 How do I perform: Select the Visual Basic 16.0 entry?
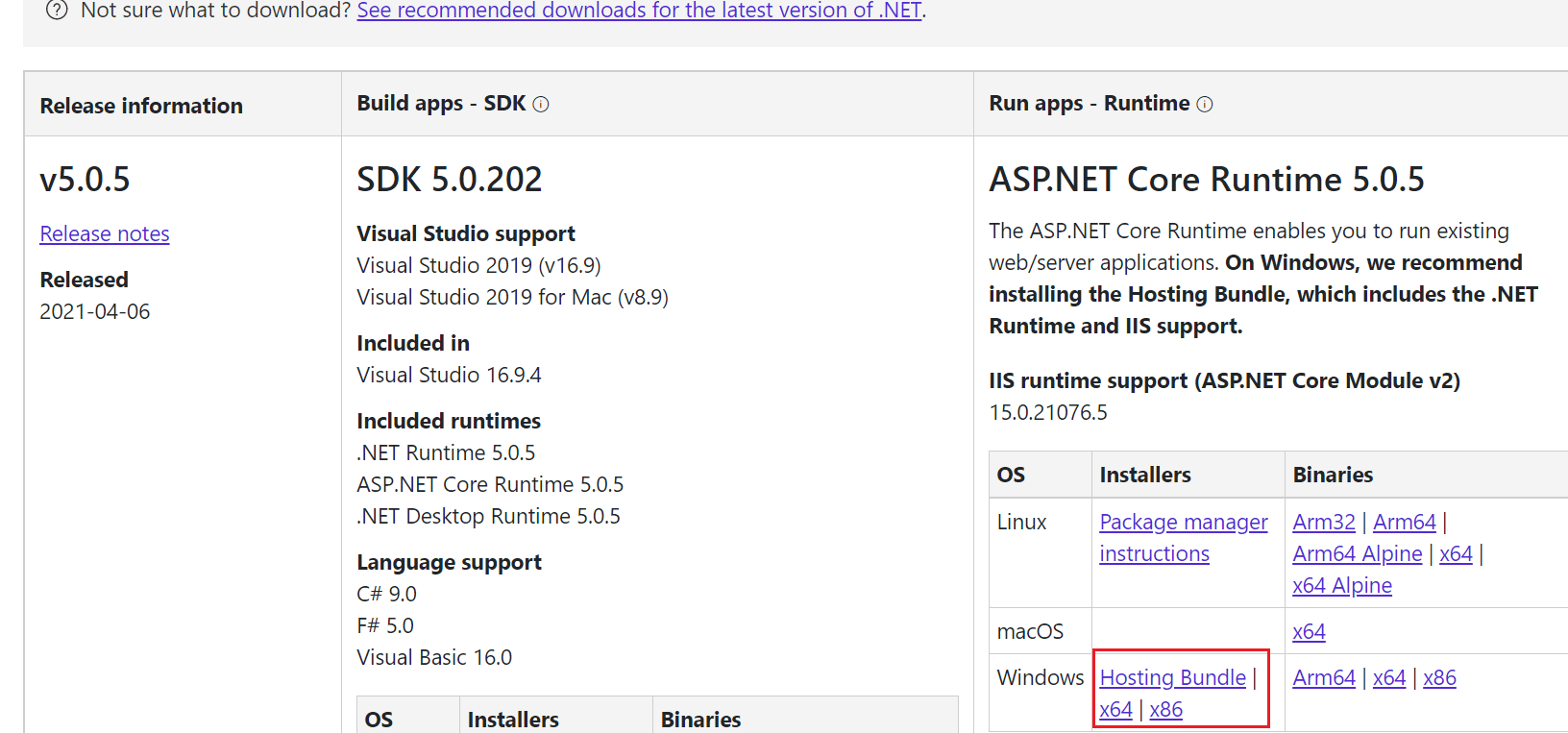[x=434, y=657]
